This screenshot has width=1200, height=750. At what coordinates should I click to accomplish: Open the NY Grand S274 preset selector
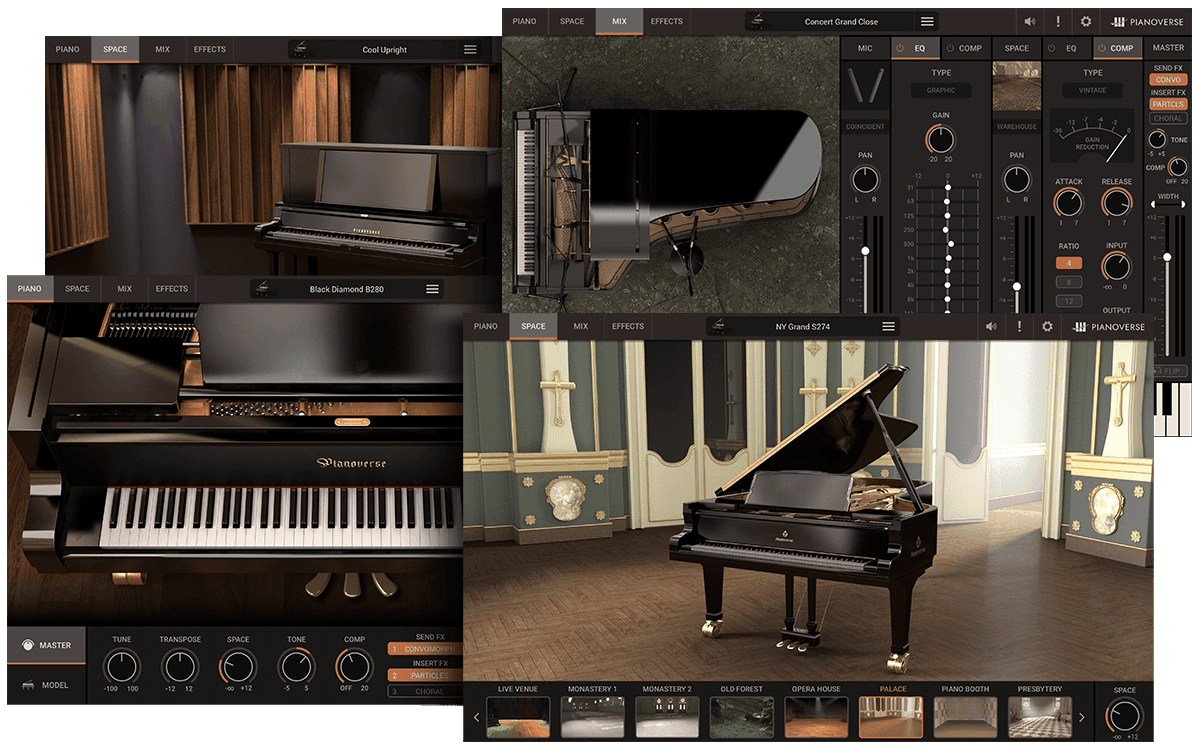803,326
